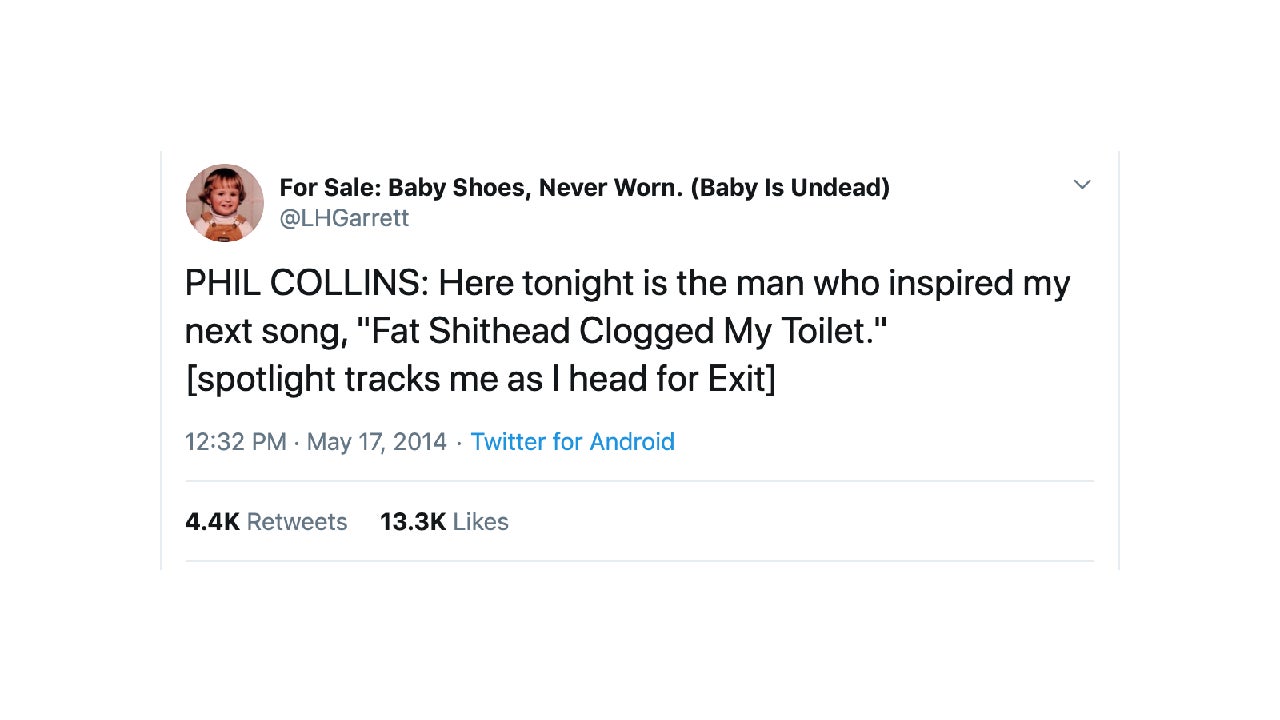Click the @LHGarrett handle

[344, 218]
